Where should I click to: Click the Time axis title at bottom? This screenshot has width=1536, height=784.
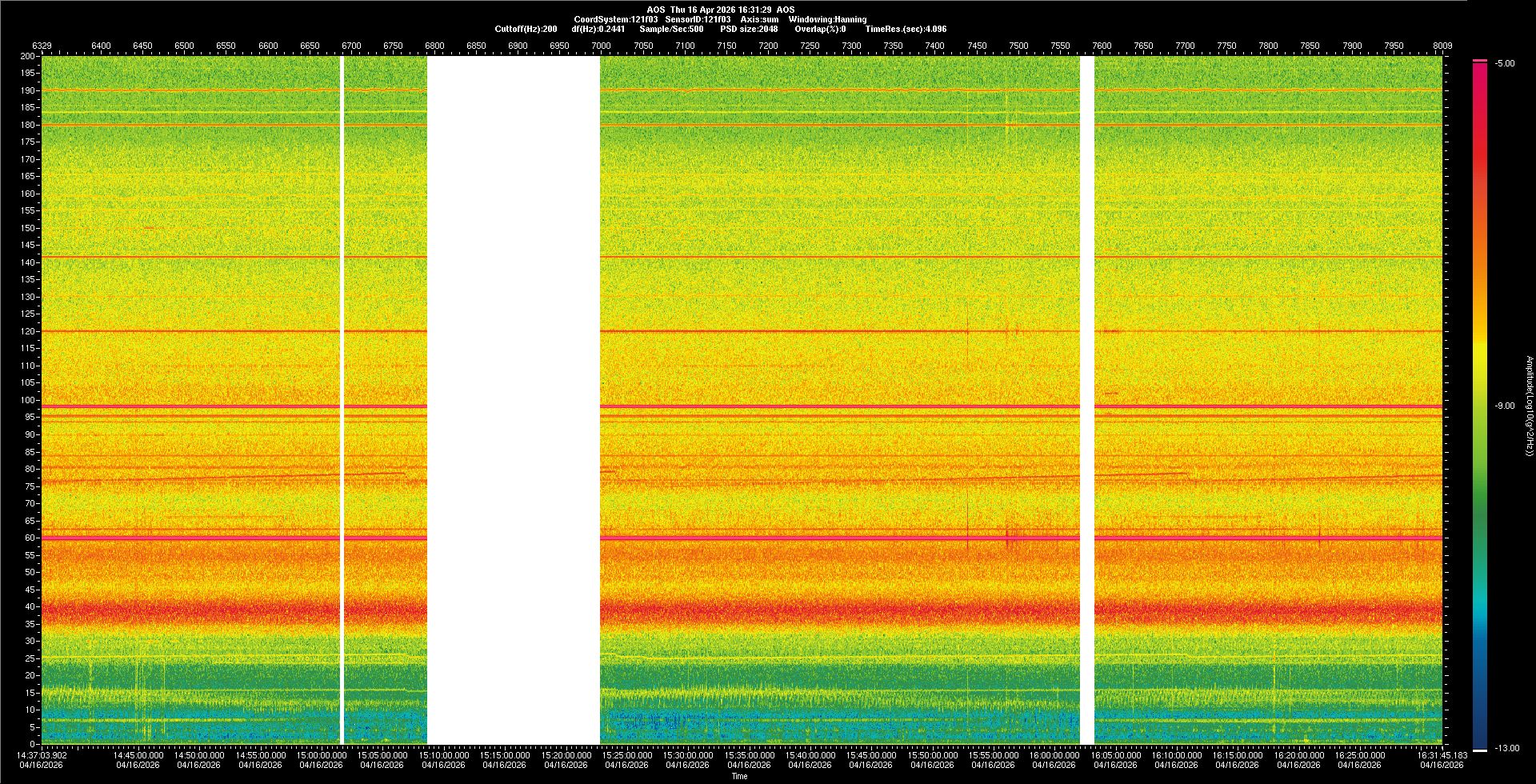pos(739,776)
